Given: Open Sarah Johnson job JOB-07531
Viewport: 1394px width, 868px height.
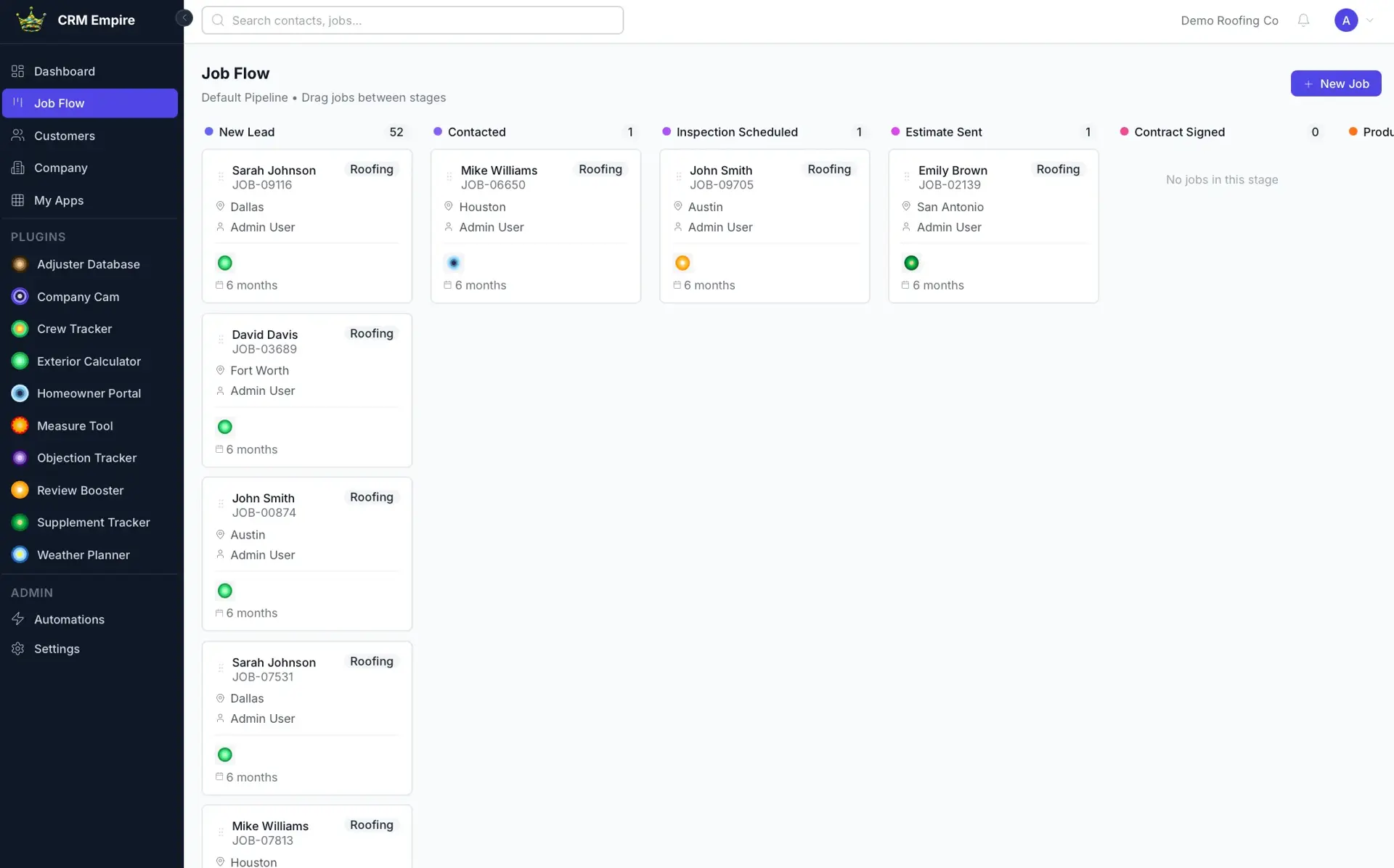Looking at the screenshot, I should click(306, 718).
